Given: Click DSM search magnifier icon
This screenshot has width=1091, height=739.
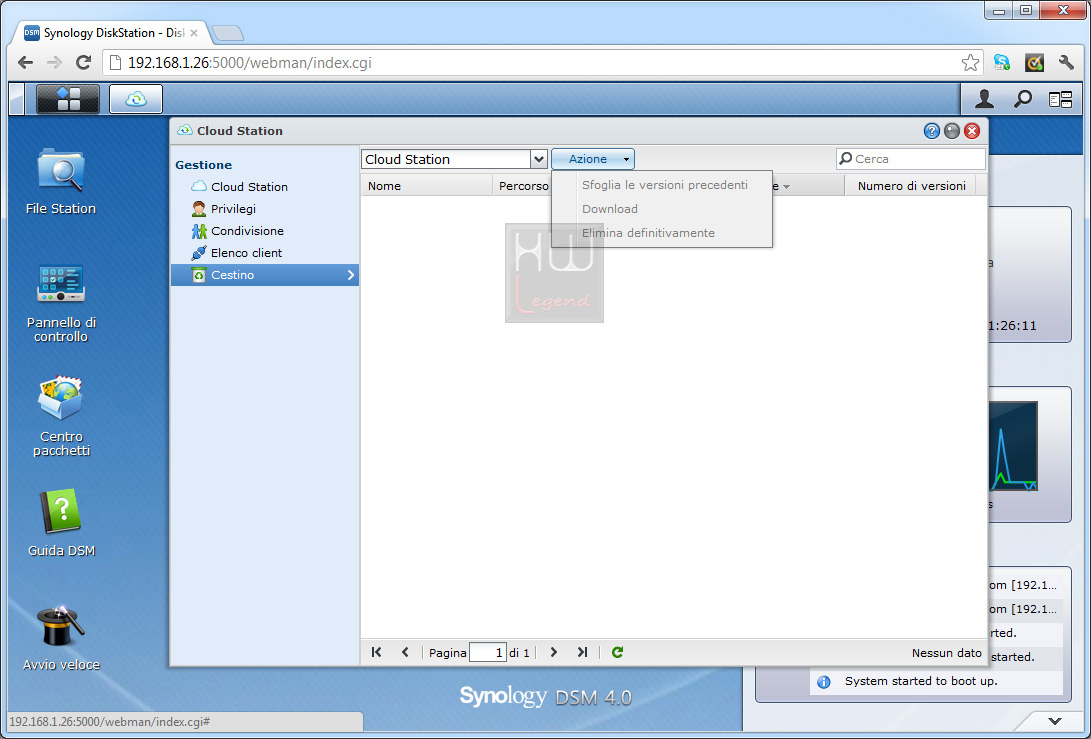Looking at the screenshot, I should pyautogui.click(x=1022, y=100).
